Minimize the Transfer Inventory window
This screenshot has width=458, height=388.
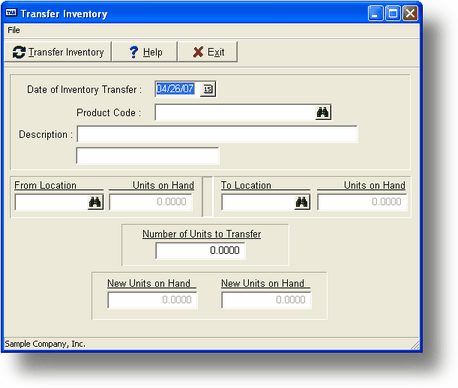click(x=375, y=14)
